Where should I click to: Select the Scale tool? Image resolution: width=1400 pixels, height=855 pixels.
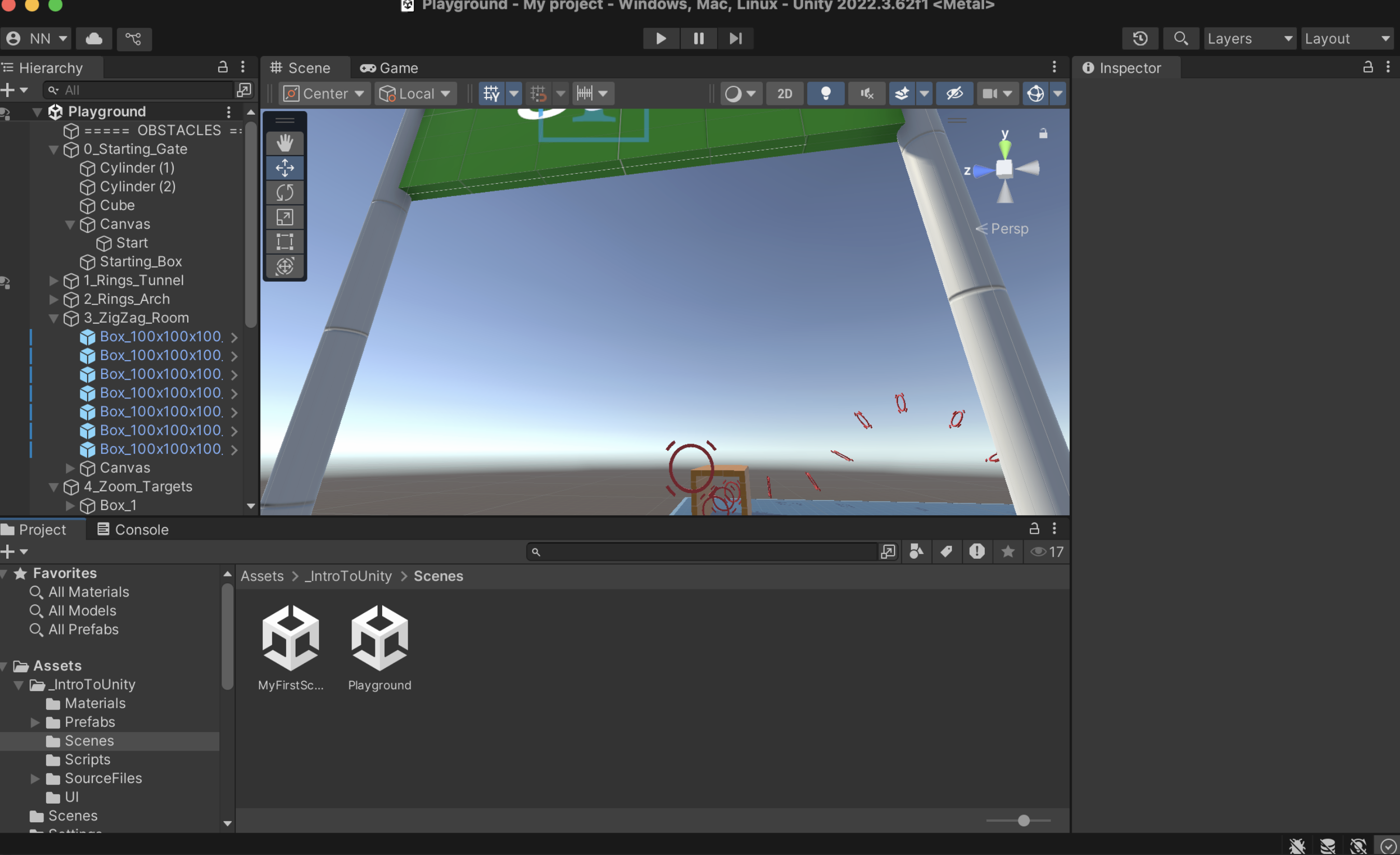(285, 217)
